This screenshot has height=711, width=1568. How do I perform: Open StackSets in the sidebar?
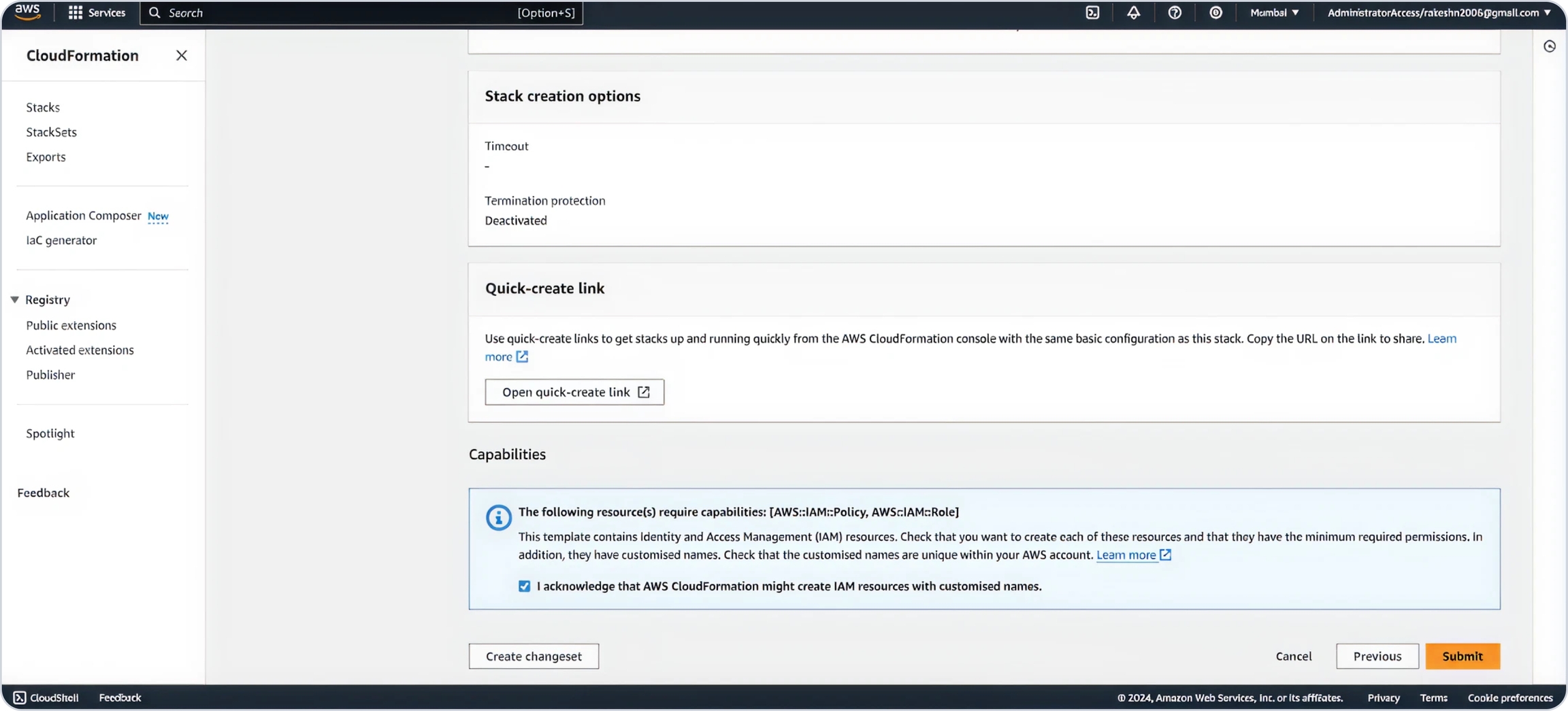[51, 132]
